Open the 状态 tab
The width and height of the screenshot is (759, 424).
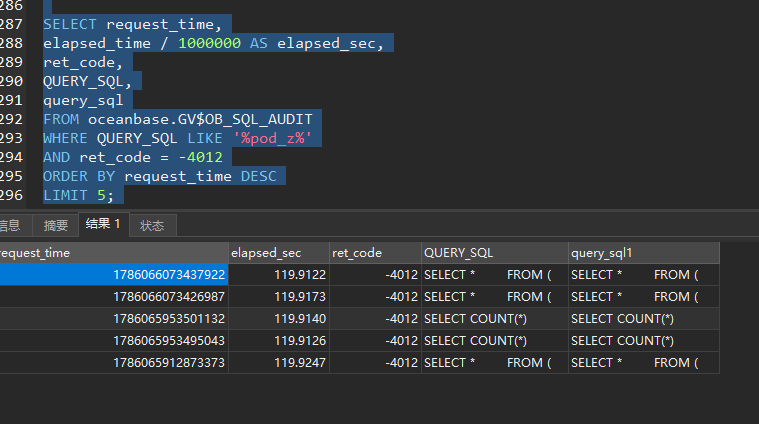pyautogui.click(x=152, y=226)
